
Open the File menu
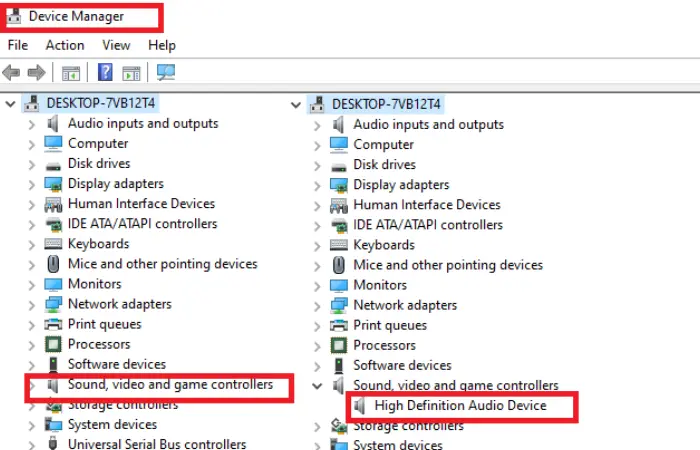[x=18, y=45]
